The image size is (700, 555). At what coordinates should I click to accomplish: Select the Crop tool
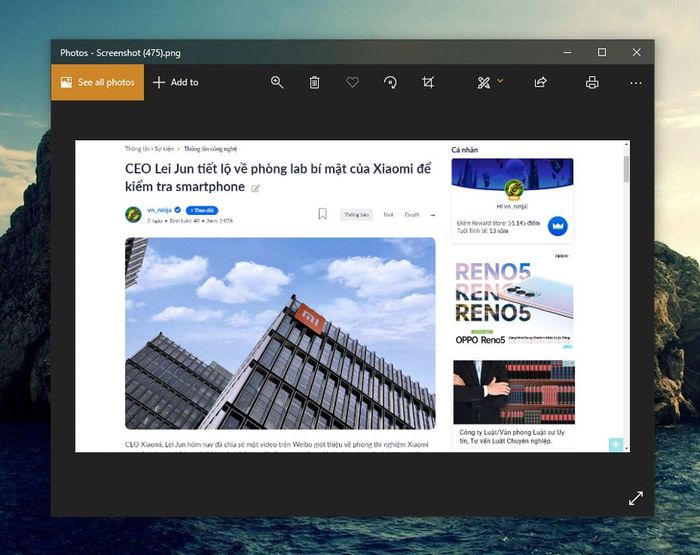point(428,82)
